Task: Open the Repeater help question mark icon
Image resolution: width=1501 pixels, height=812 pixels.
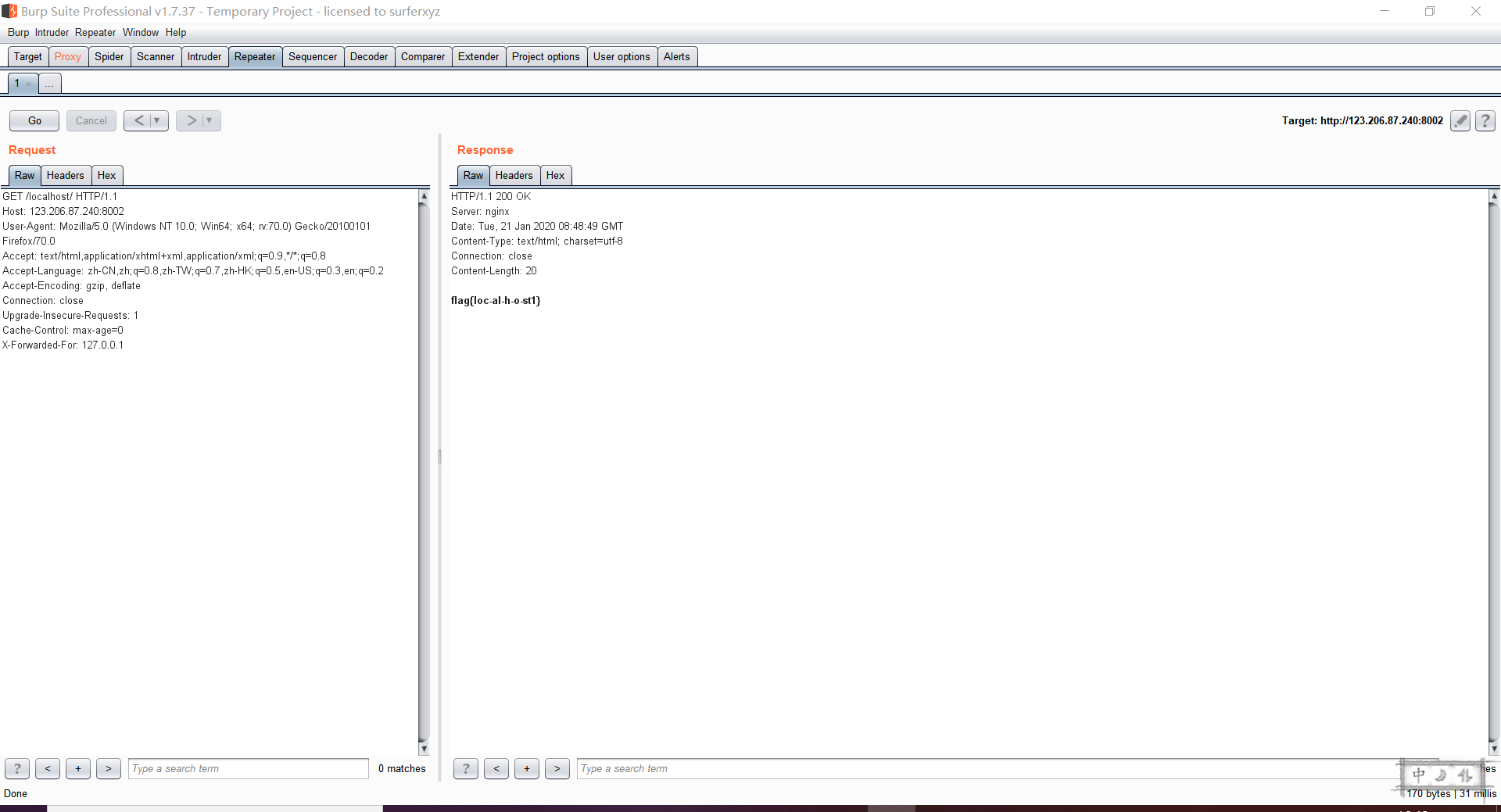Action: tap(1485, 120)
